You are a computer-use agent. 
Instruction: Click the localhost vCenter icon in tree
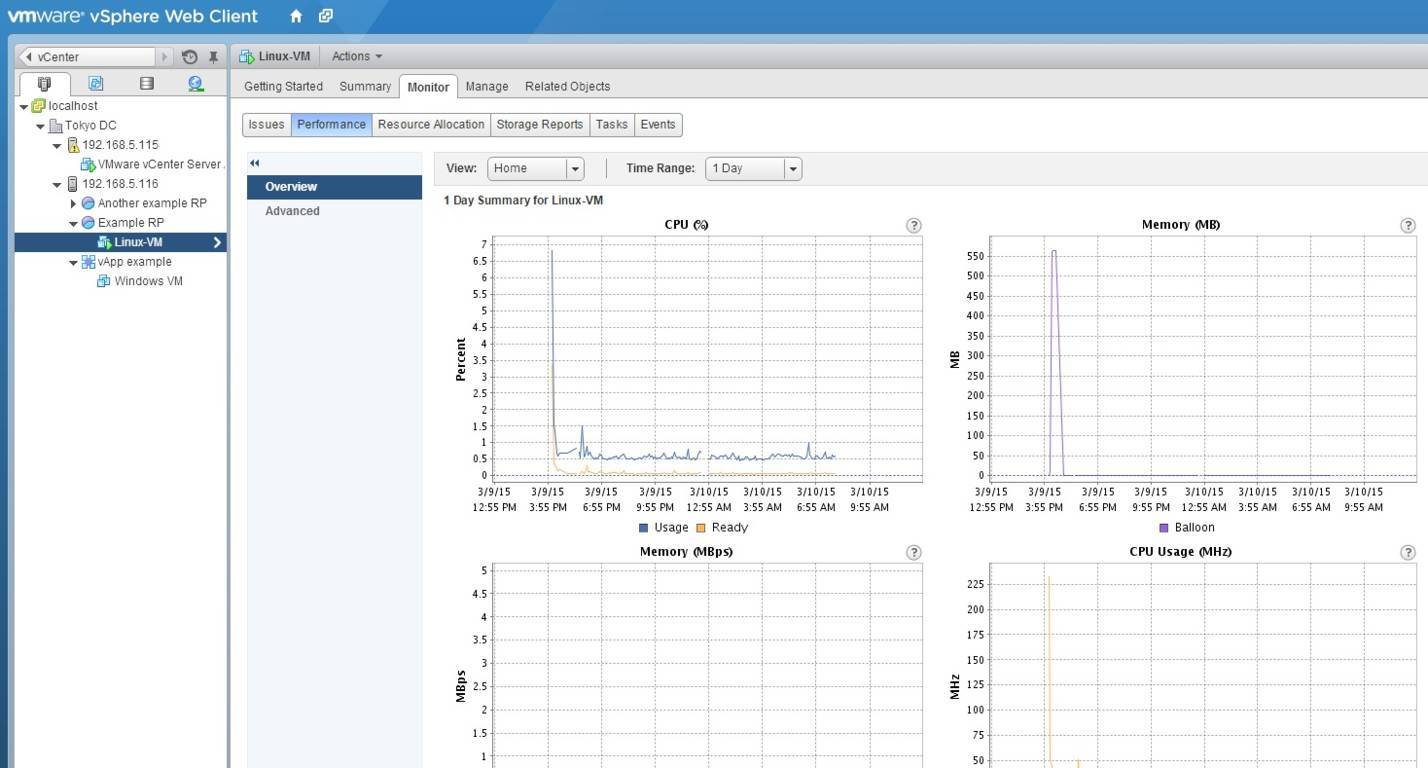point(39,106)
